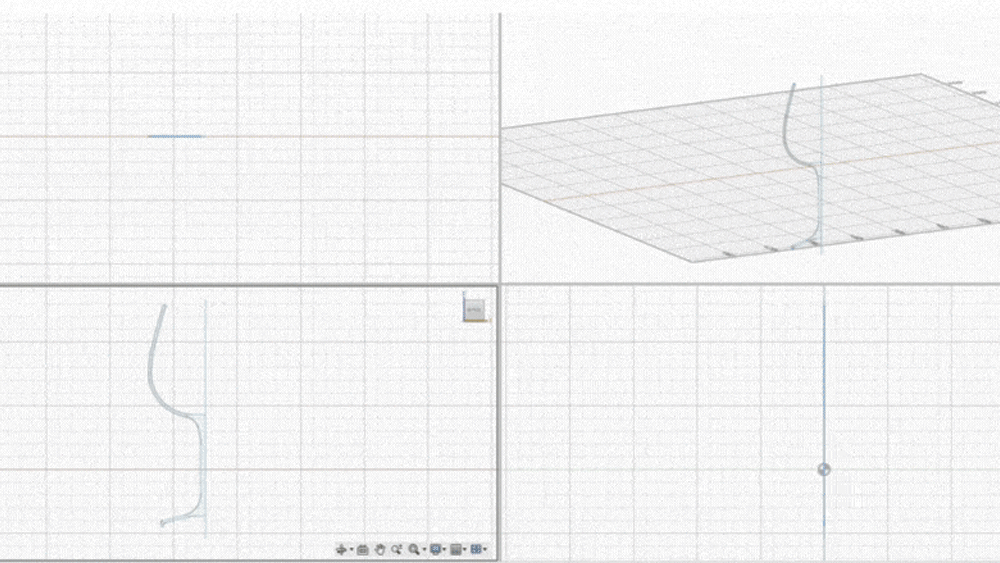The image size is (1000, 563).
Task: Open the Viewports dropdown arrow
Action: click(x=485, y=550)
